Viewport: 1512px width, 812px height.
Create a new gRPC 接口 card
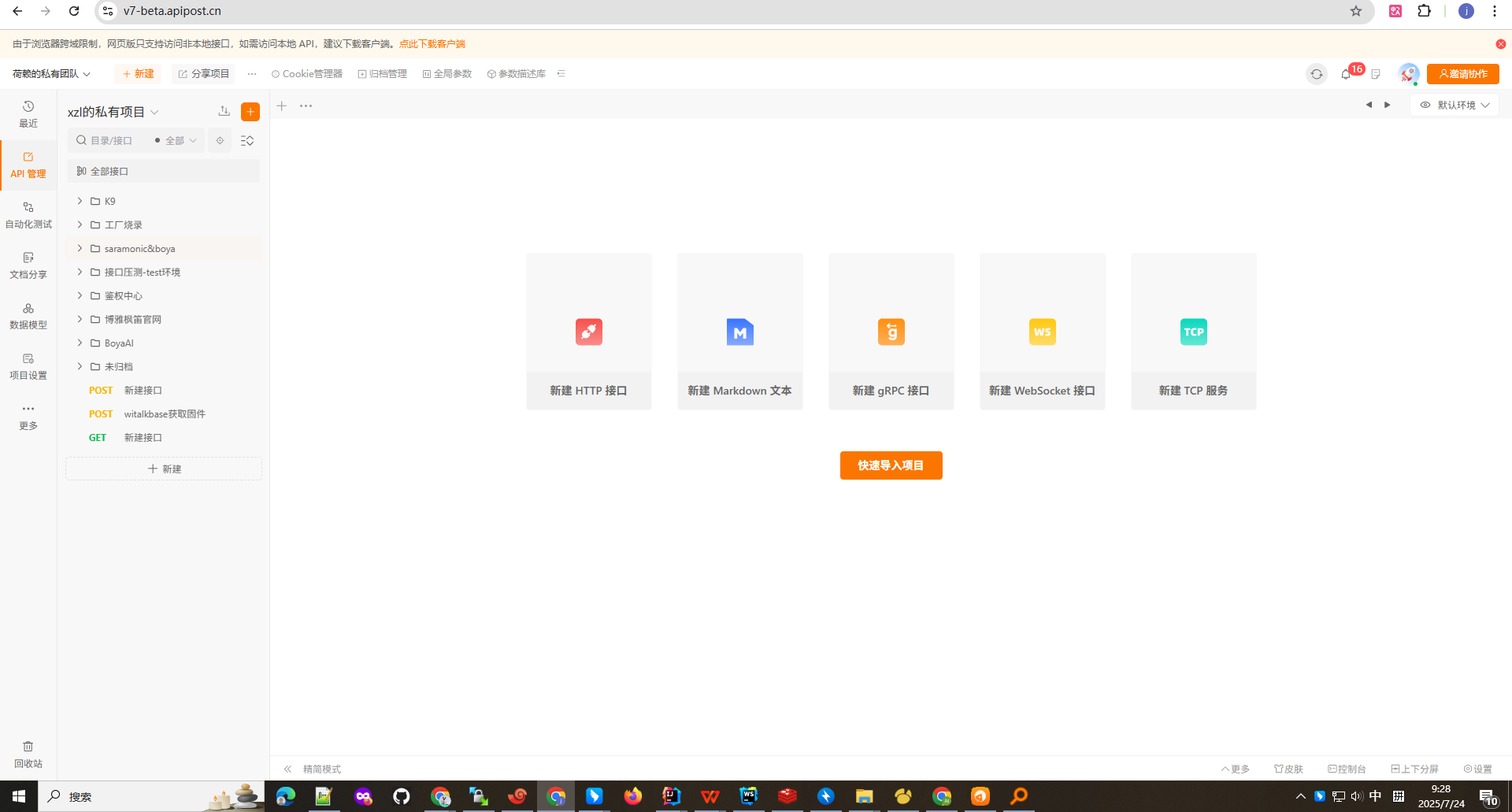point(891,331)
